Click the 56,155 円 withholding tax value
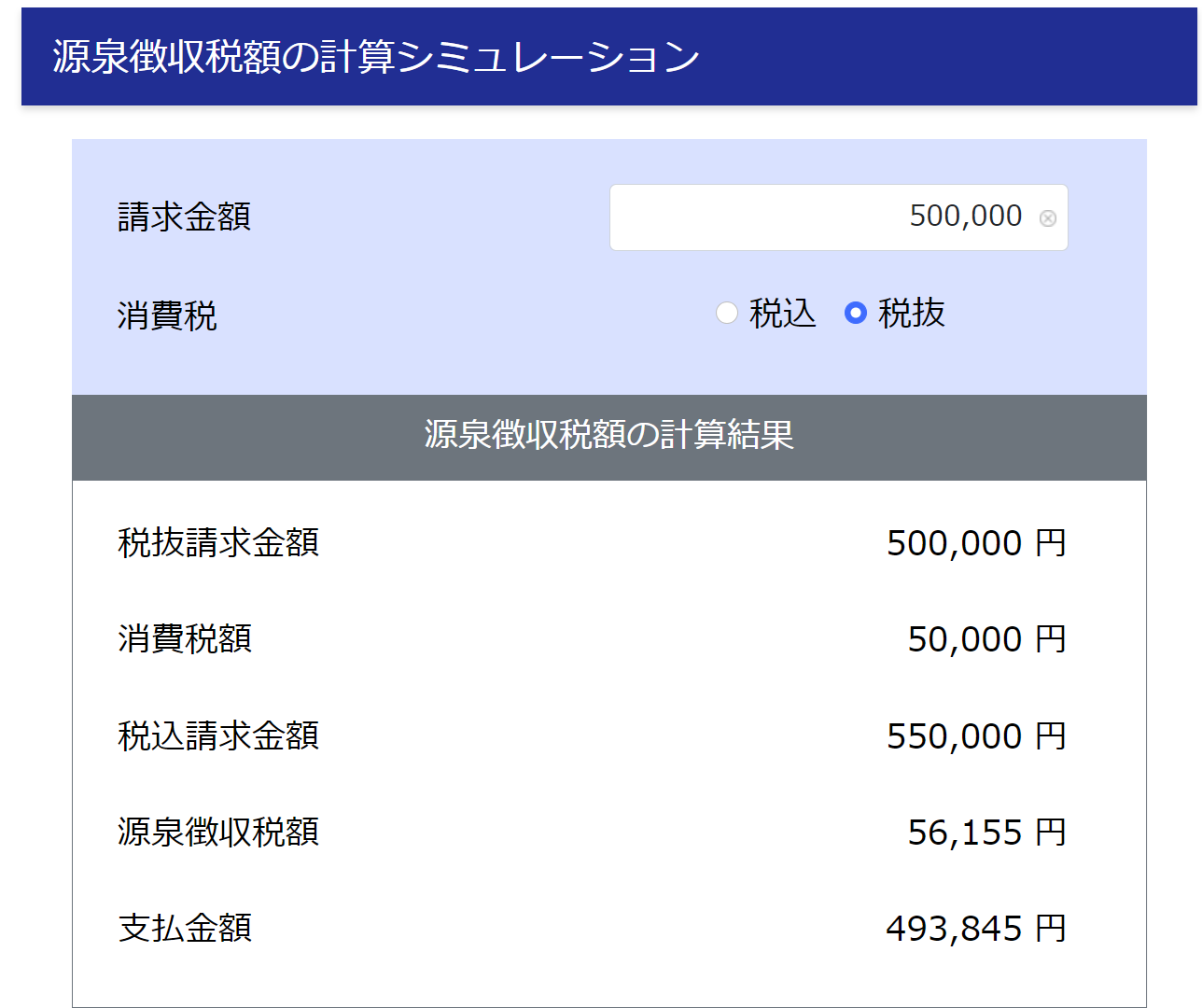Image resolution: width=1202 pixels, height=1008 pixels. point(986,833)
